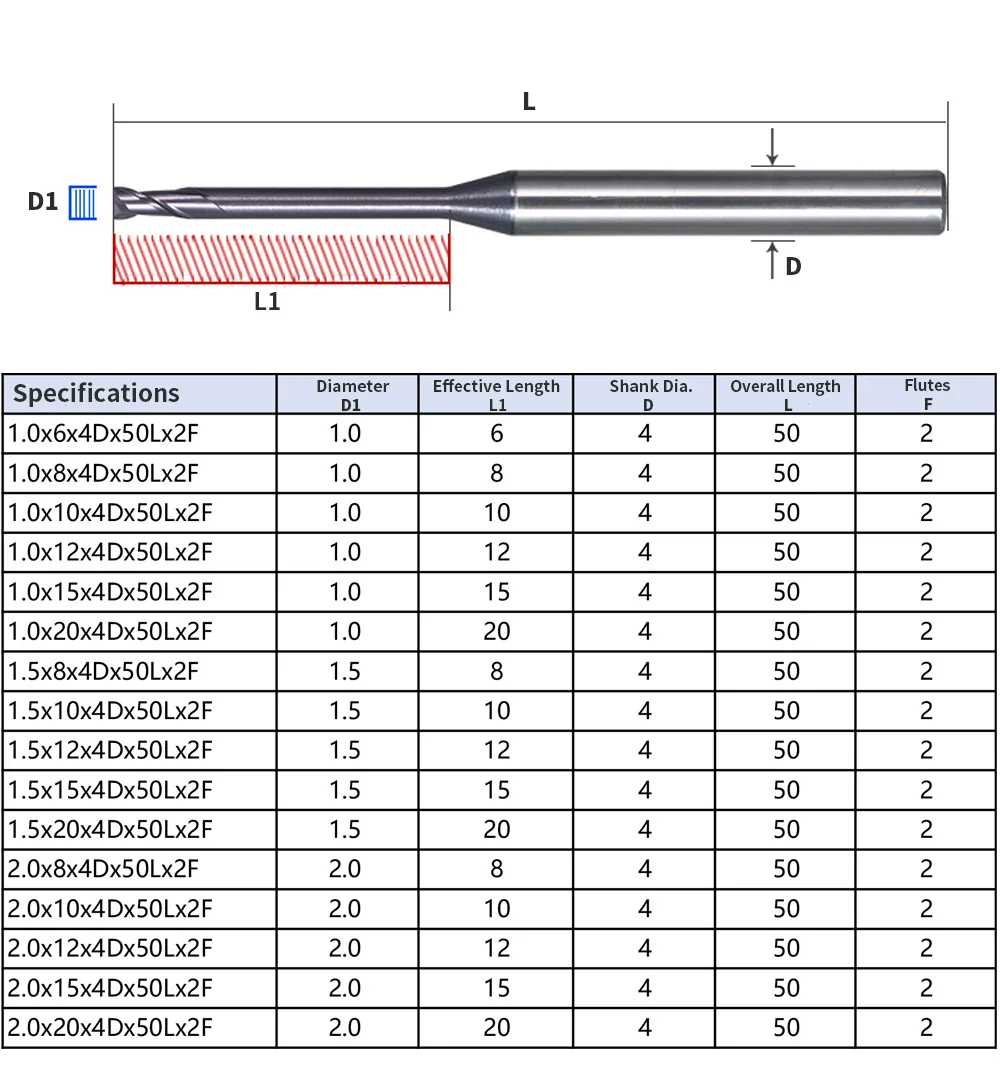Click the upward arrow beside the D label
The height and width of the screenshot is (1090, 1000).
pos(772,260)
